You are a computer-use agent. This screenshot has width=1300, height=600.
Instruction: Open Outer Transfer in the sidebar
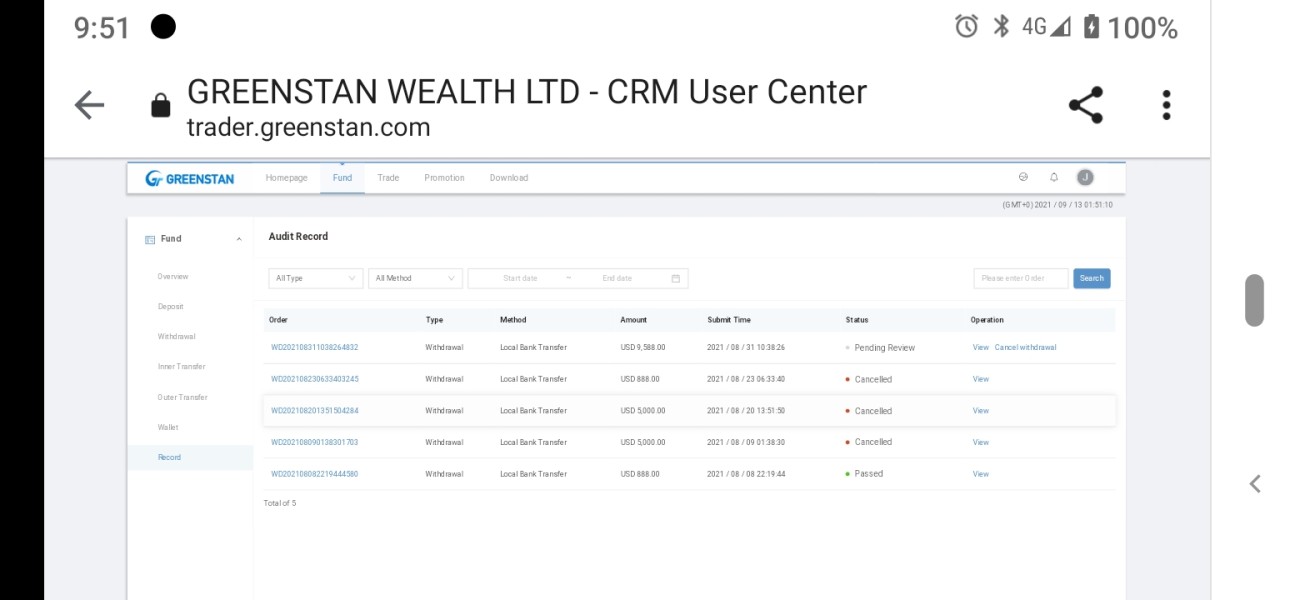pyautogui.click(x=182, y=397)
